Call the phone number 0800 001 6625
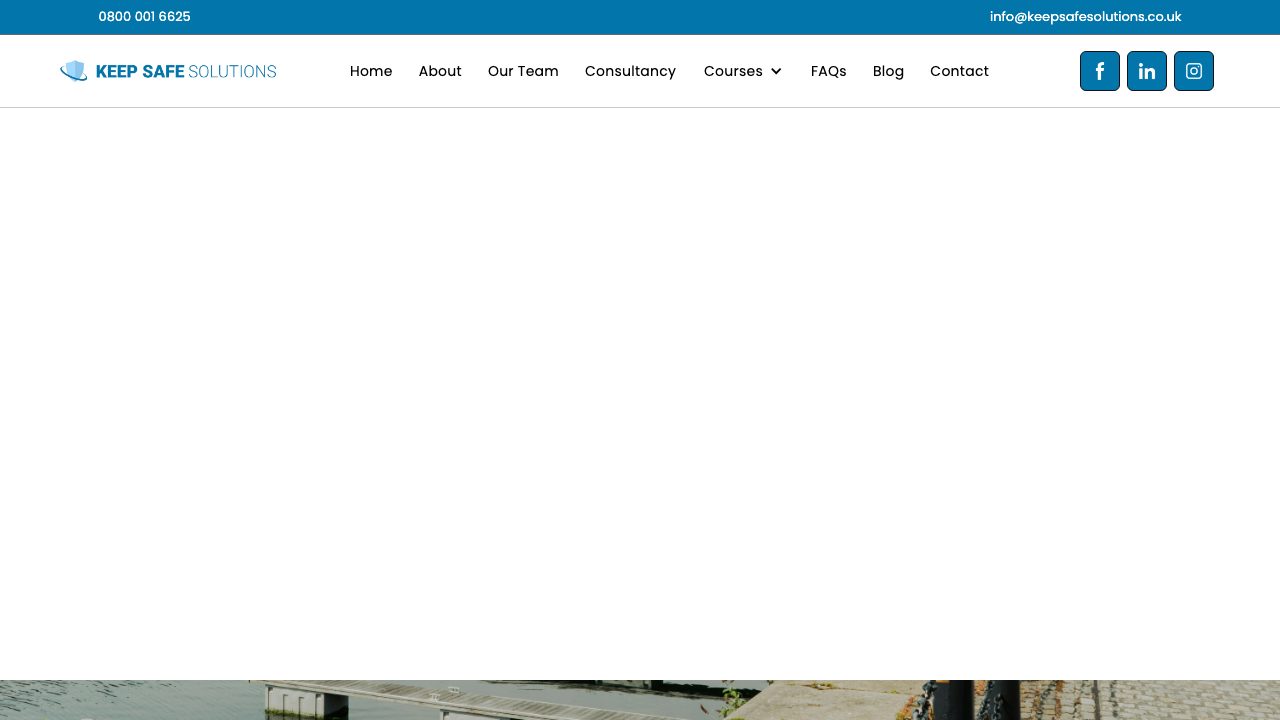1280x720 pixels. 144,17
